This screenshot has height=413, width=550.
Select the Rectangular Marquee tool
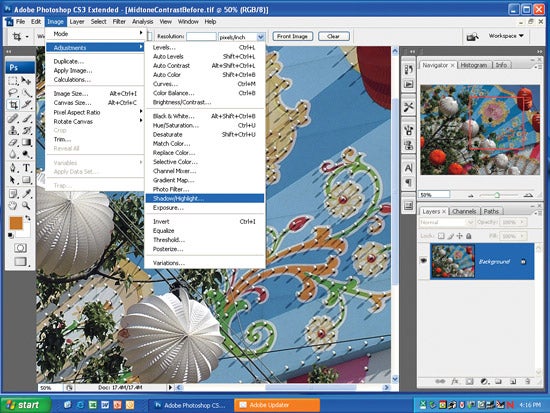click(13, 81)
